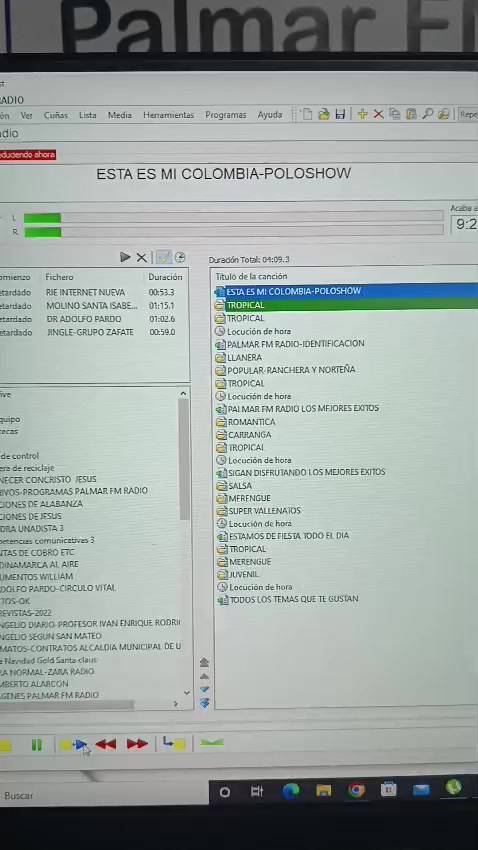Click the green crossfade mix icon
478x850 pixels.
pos(212,743)
